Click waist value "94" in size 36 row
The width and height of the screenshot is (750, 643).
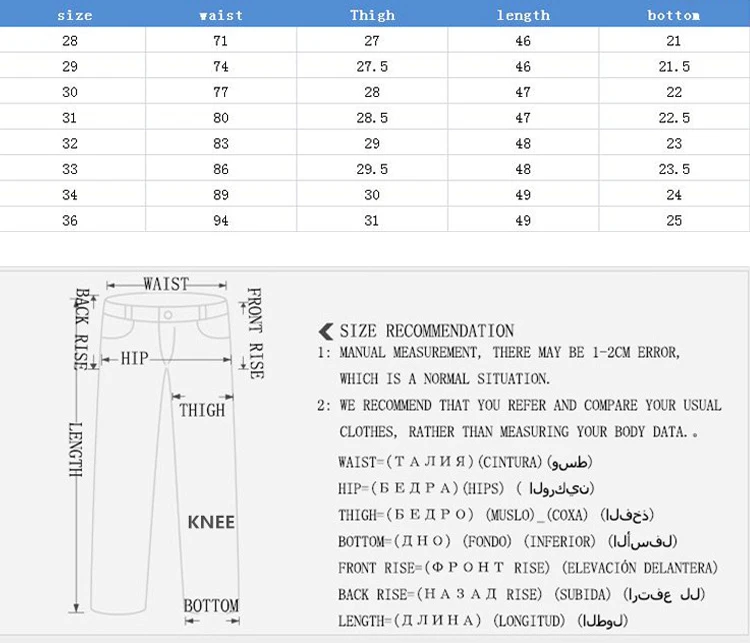pos(221,221)
